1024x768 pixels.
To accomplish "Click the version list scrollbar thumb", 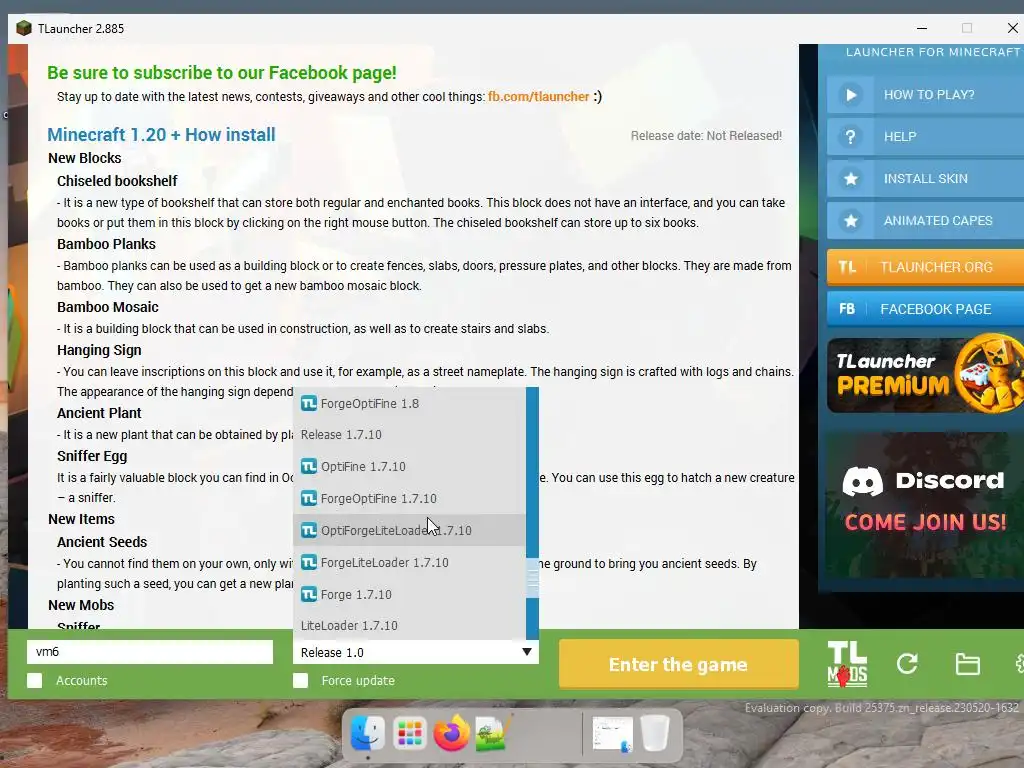I will point(532,578).
